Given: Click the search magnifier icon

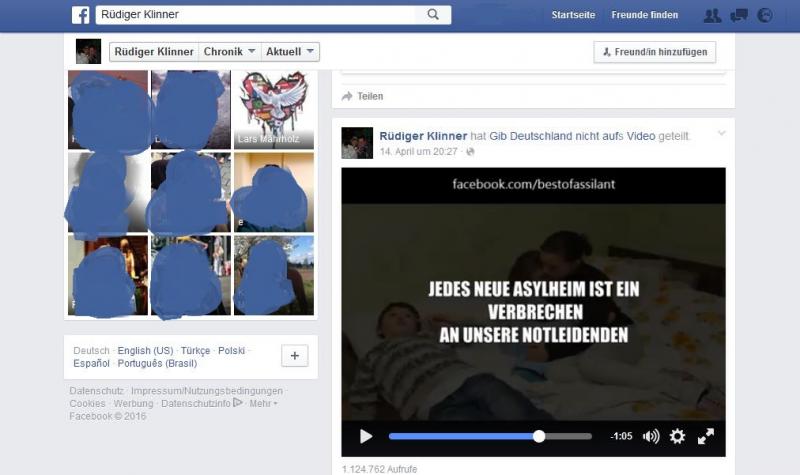Looking at the screenshot, I should (433, 15).
